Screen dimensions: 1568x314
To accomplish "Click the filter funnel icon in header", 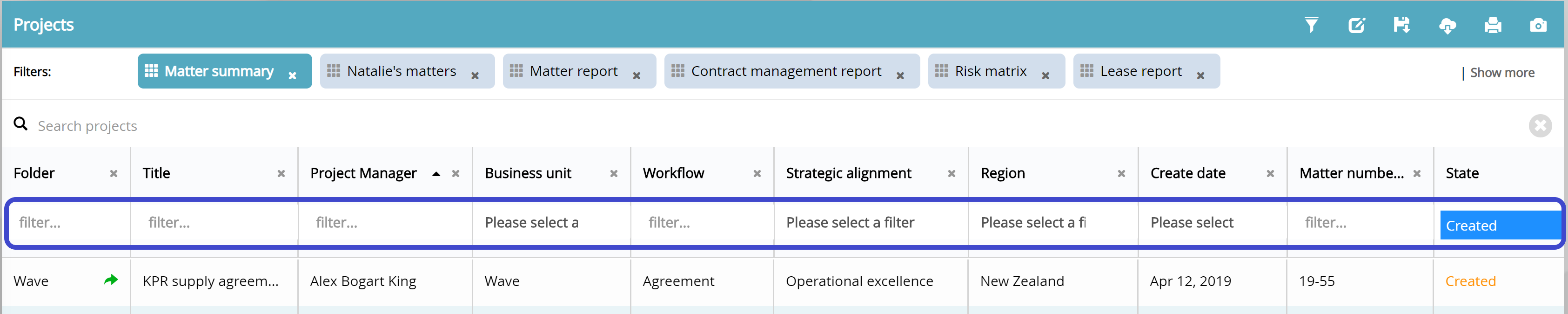I will pos(1311,25).
